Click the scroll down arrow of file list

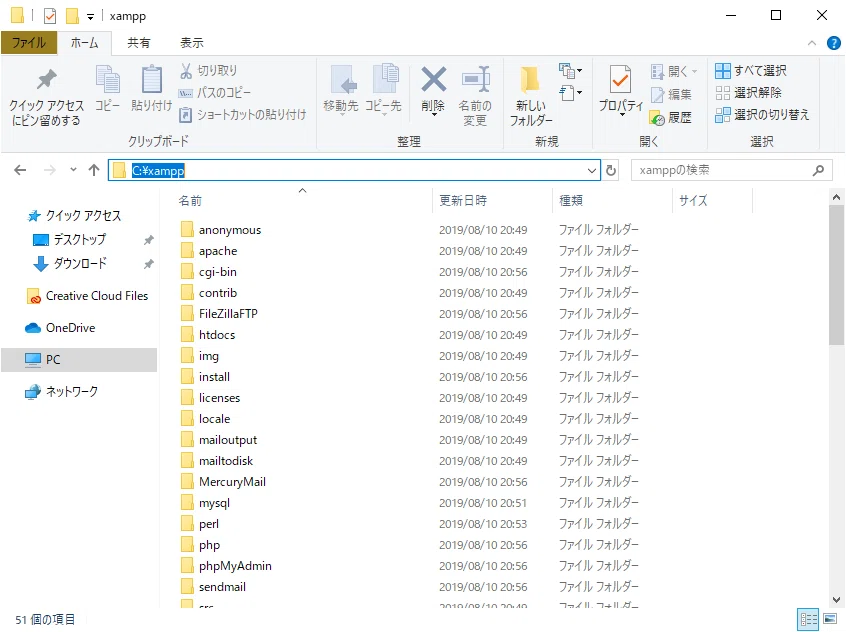click(836, 600)
